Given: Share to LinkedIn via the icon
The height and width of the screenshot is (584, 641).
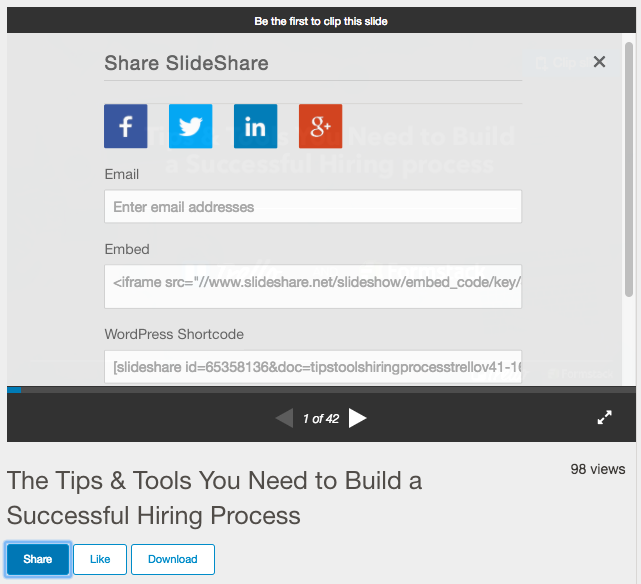Looking at the screenshot, I should [x=256, y=126].
